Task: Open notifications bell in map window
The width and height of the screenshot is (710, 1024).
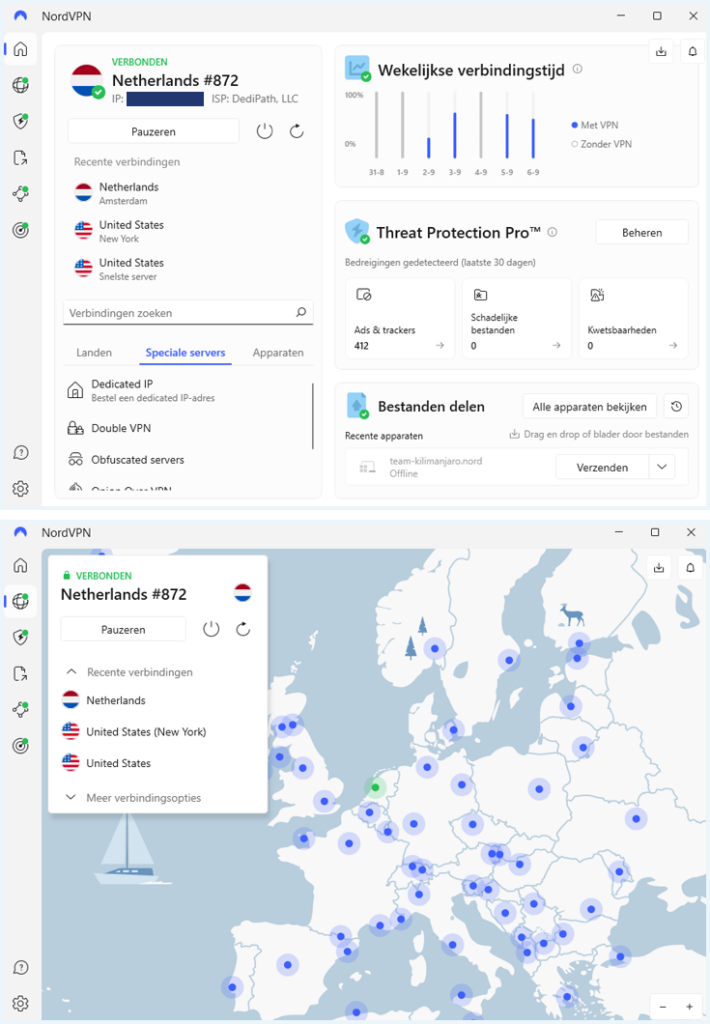Action: coord(690,568)
